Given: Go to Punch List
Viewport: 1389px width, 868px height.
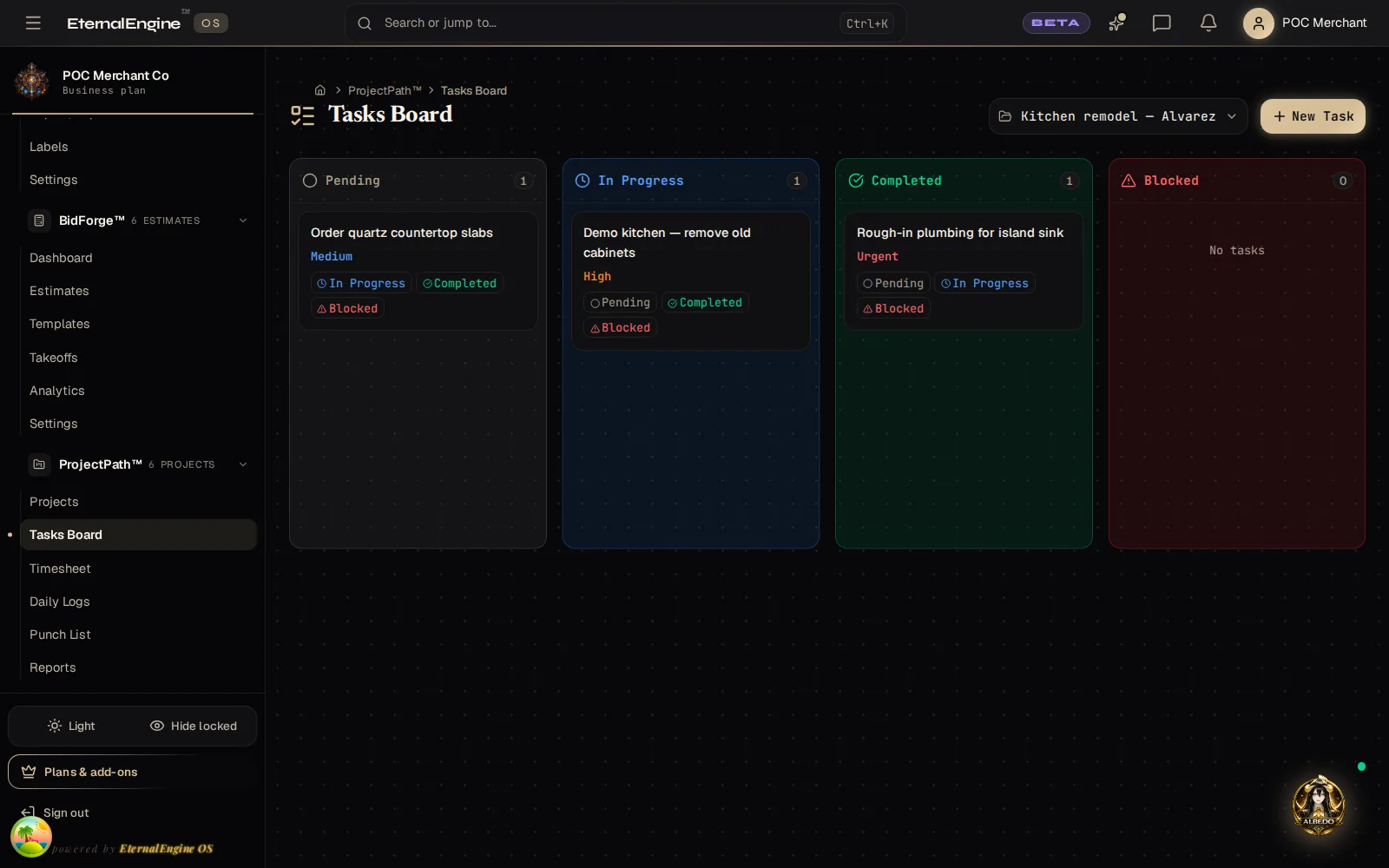Looking at the screenshot, I should tap(138, 635).
